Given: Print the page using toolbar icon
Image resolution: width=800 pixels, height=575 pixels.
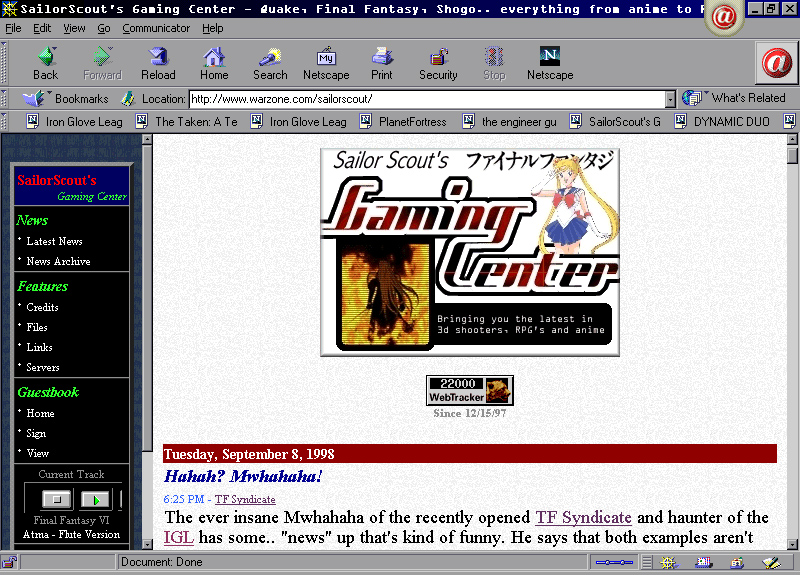Looking at the screenshot, I should (382, 63).
